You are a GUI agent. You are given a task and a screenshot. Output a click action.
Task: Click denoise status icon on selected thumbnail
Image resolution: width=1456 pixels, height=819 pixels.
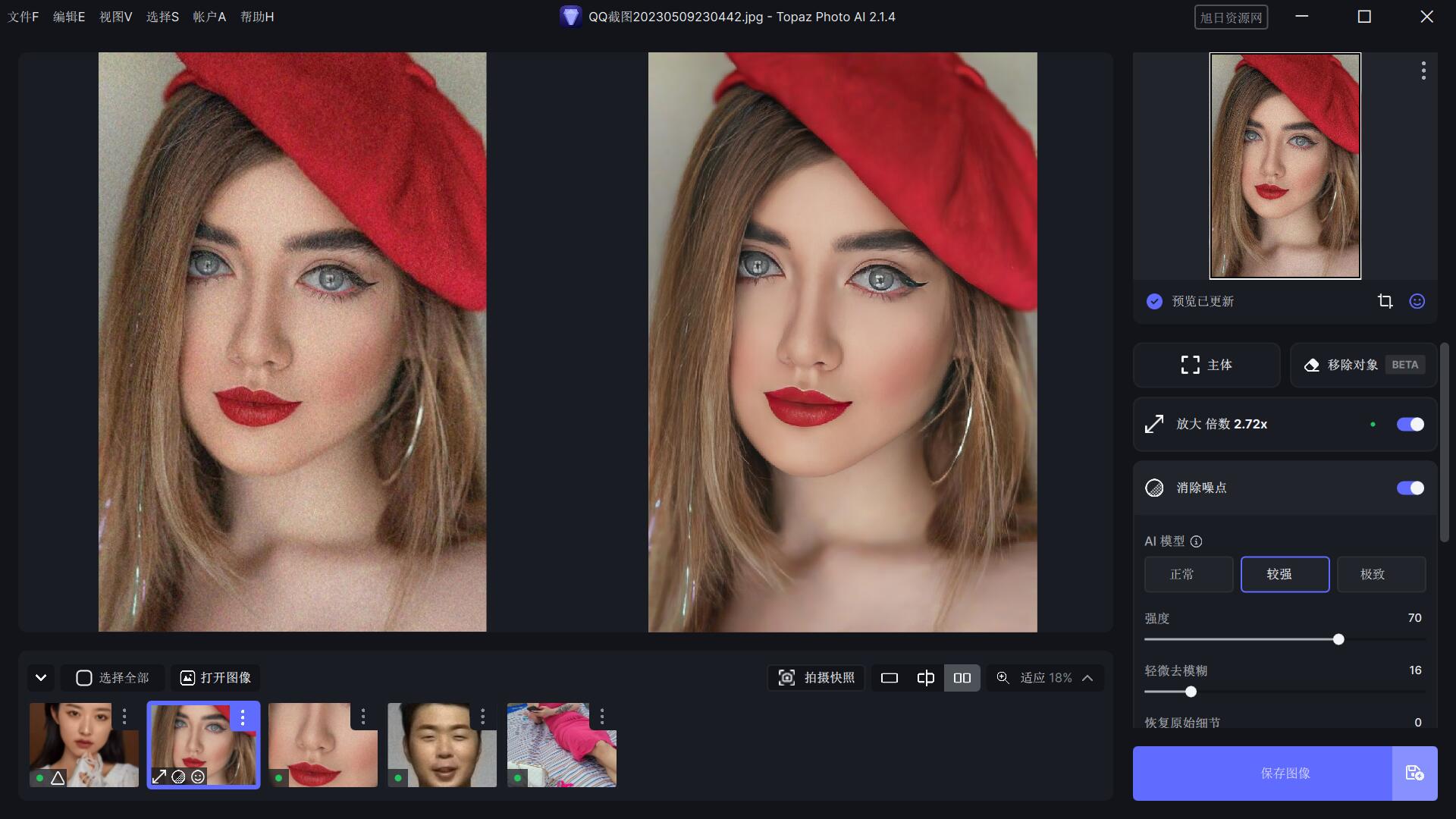(179, 777)
